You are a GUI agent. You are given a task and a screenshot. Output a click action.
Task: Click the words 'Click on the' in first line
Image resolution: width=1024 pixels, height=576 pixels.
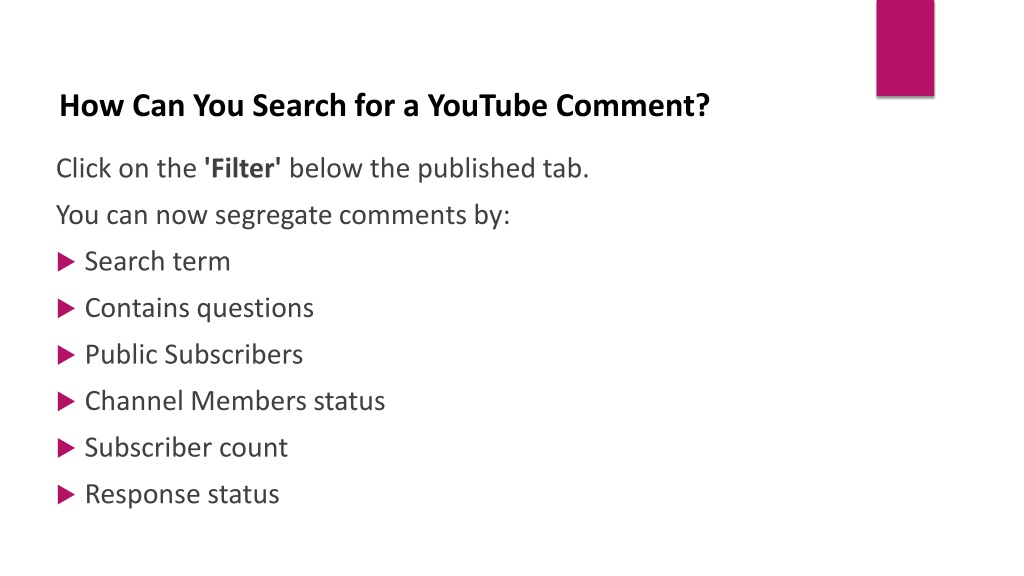[126, 168]
